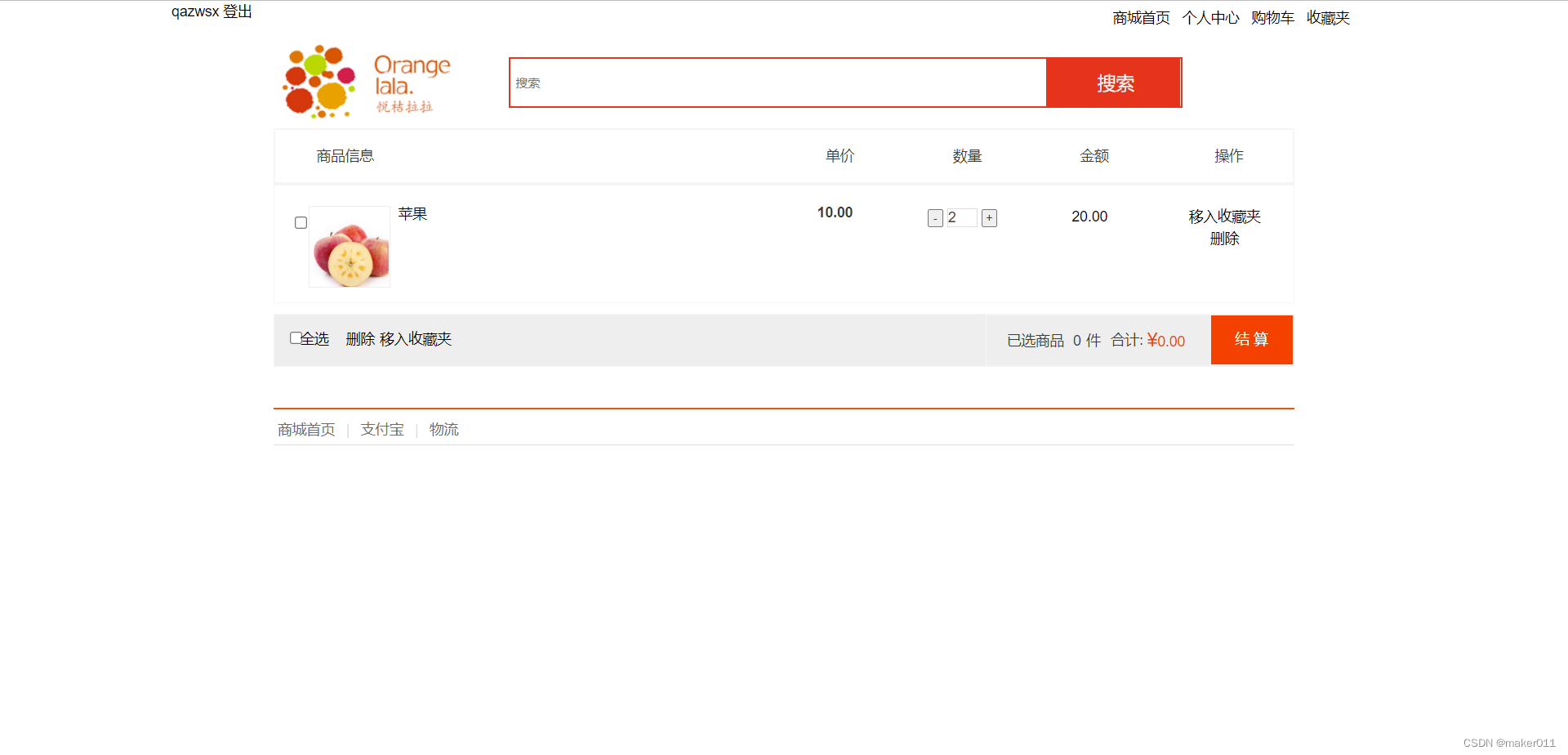
Task: Click the Orange lala logo
Action: click(x=366, y=82)
